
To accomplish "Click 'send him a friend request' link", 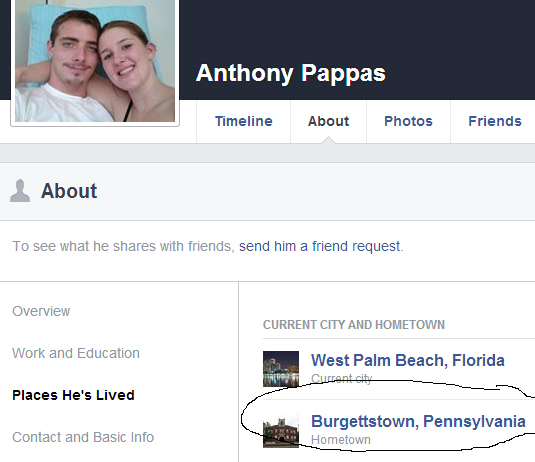I will [320, 246].
